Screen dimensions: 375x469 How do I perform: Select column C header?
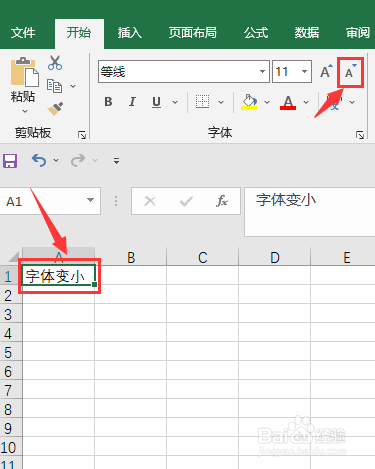203,257
